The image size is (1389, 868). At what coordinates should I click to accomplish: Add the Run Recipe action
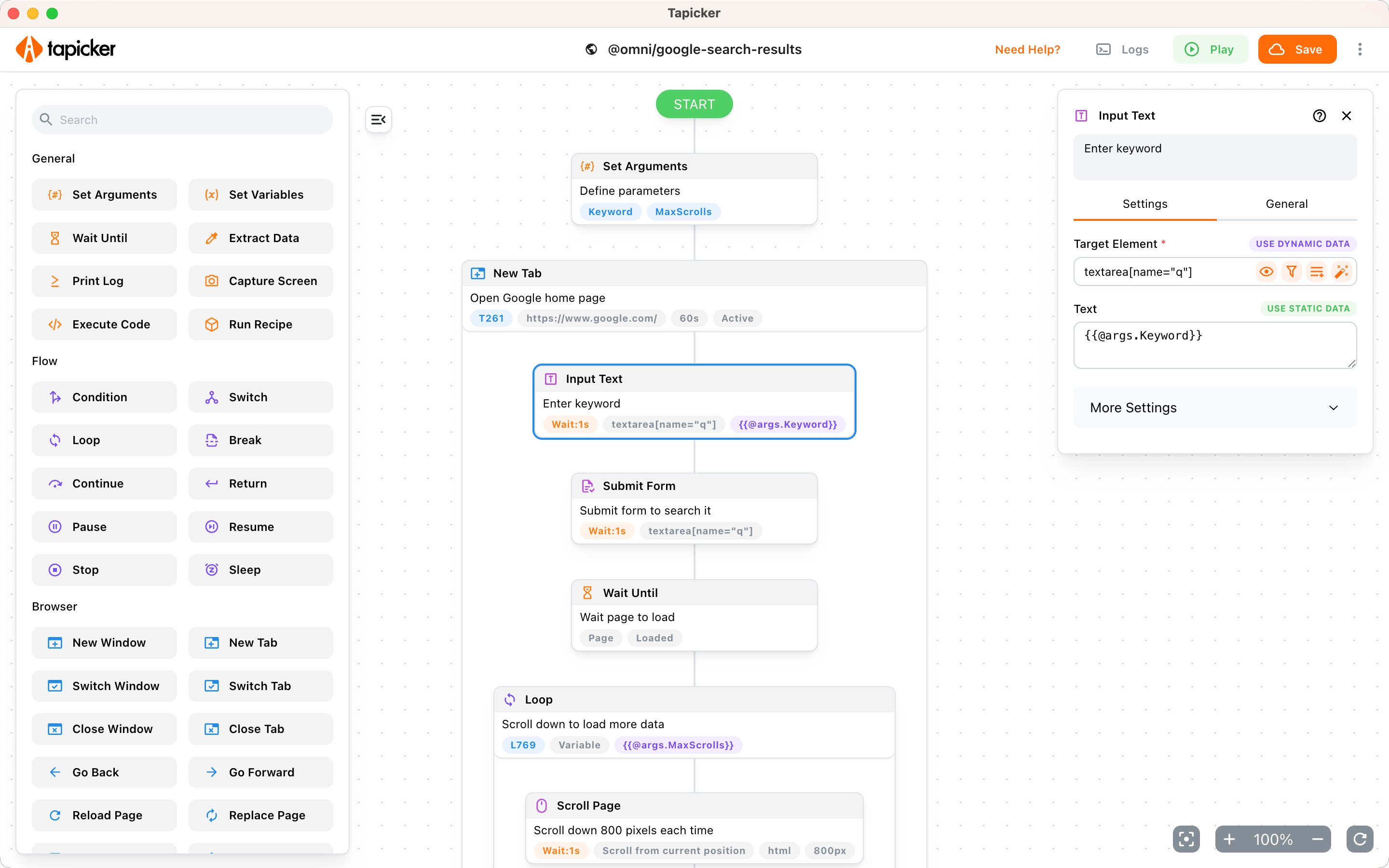coord(260,325)
